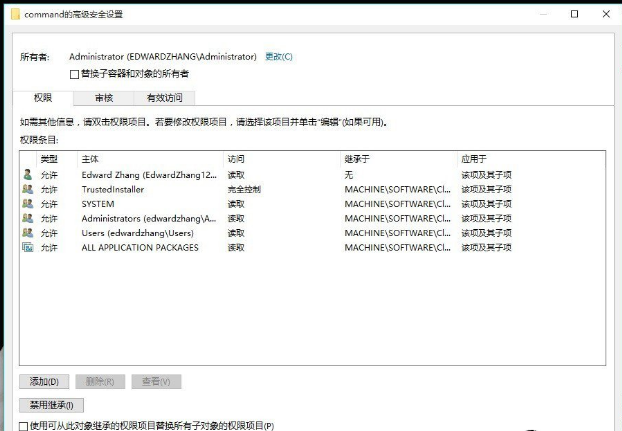Image resolution: width=622 pixels, height=431 pixels.
Task: Click the 添加(D) button
Action: (x=44, y=381)
